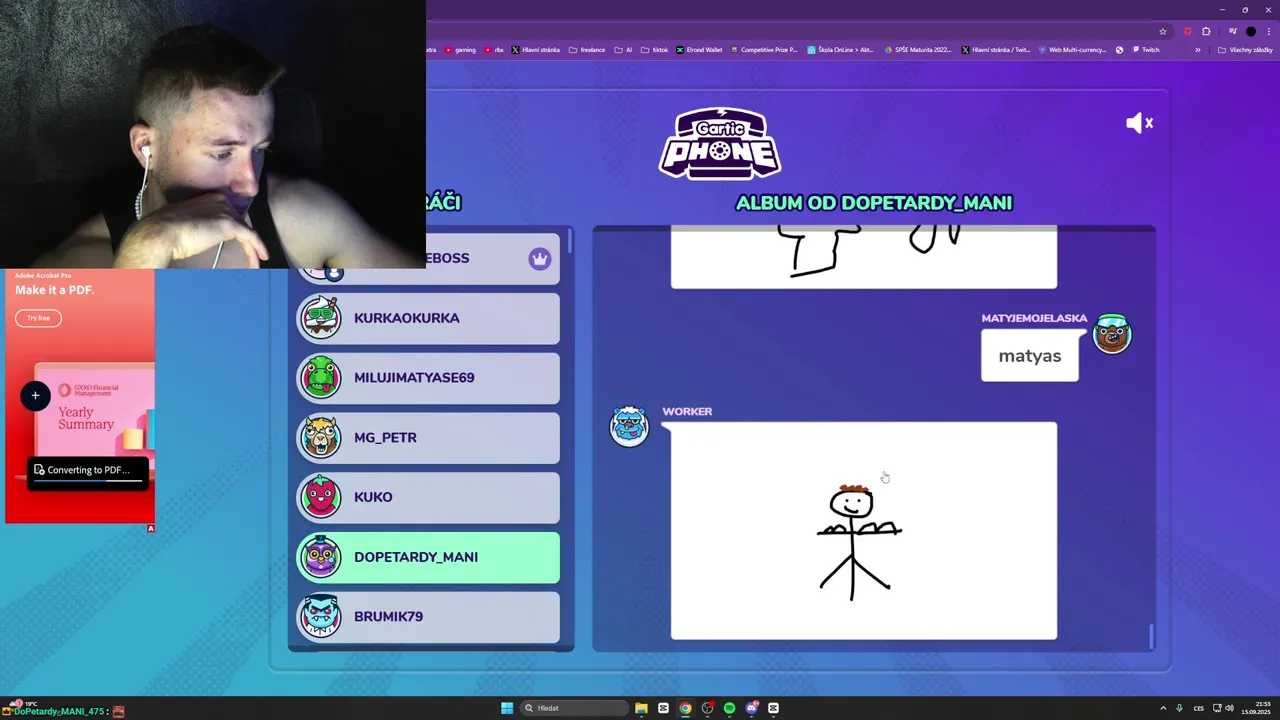Expand the hidden bookmarks overflow chevron

(1197, 50)
